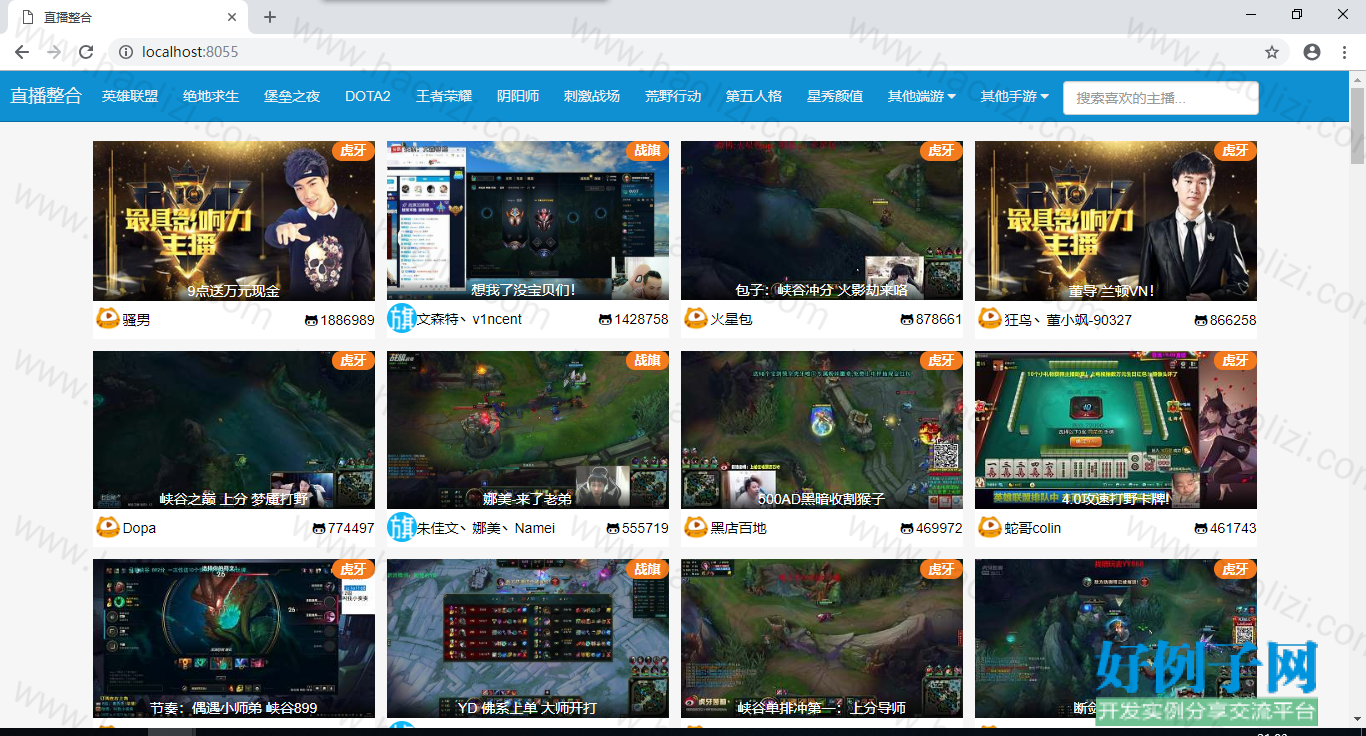1366x736 pixels.
Task: Click the streamer name Dopa
Action: tap(139, 528)
